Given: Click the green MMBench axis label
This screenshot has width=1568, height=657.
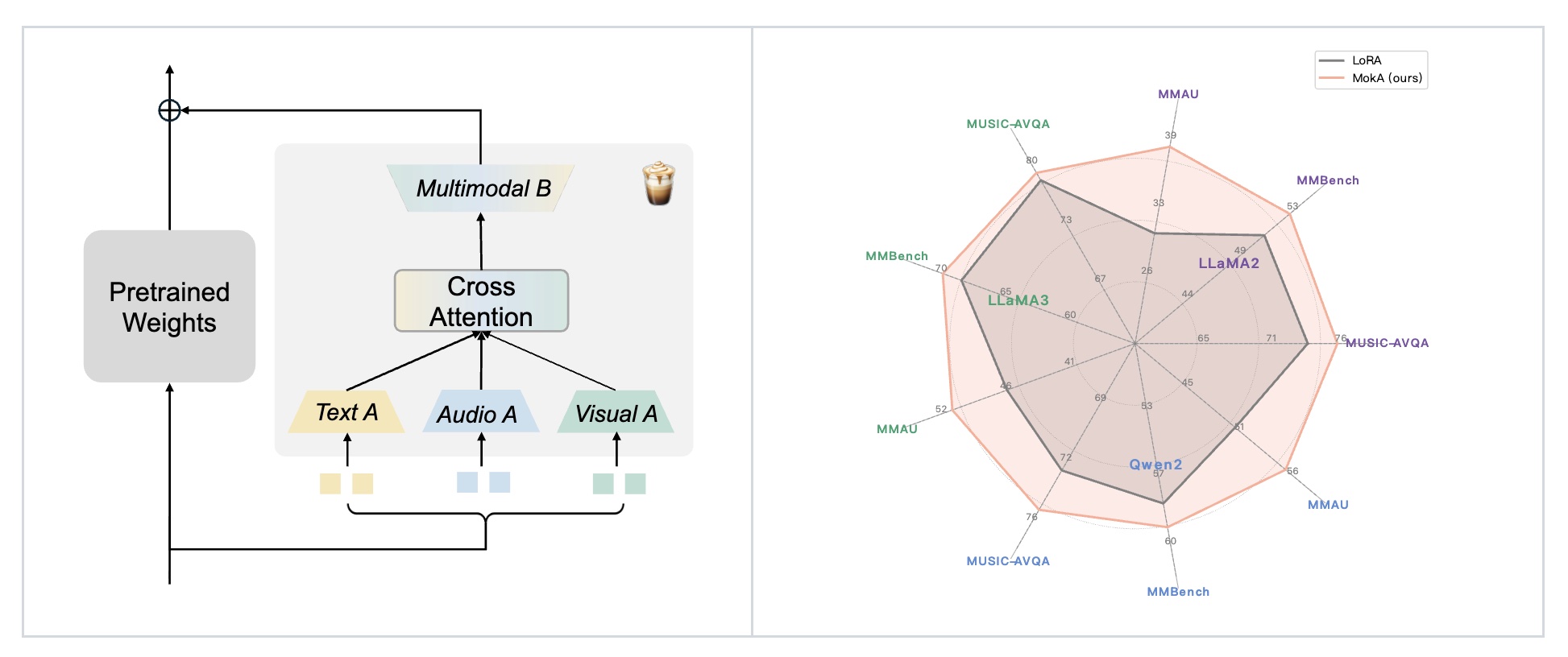Looking at the screenshot, I should click(896, 256).
